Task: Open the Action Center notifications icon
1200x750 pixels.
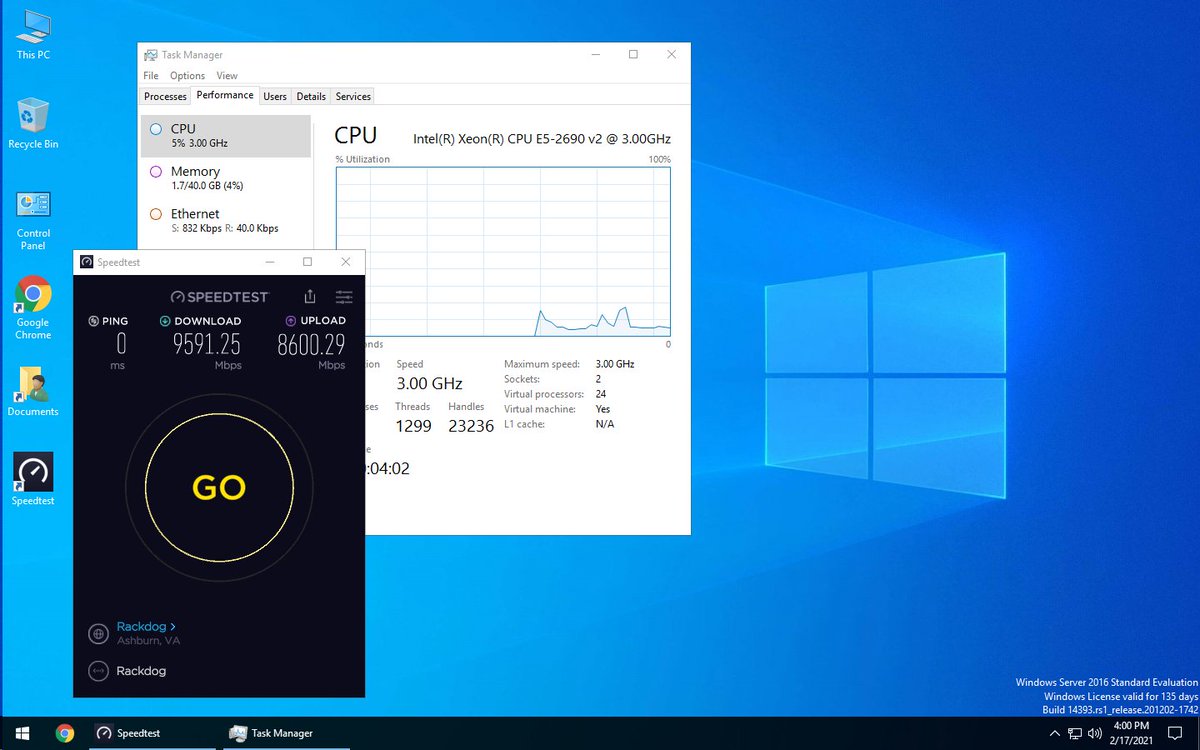Action: tap(1176, 733)
